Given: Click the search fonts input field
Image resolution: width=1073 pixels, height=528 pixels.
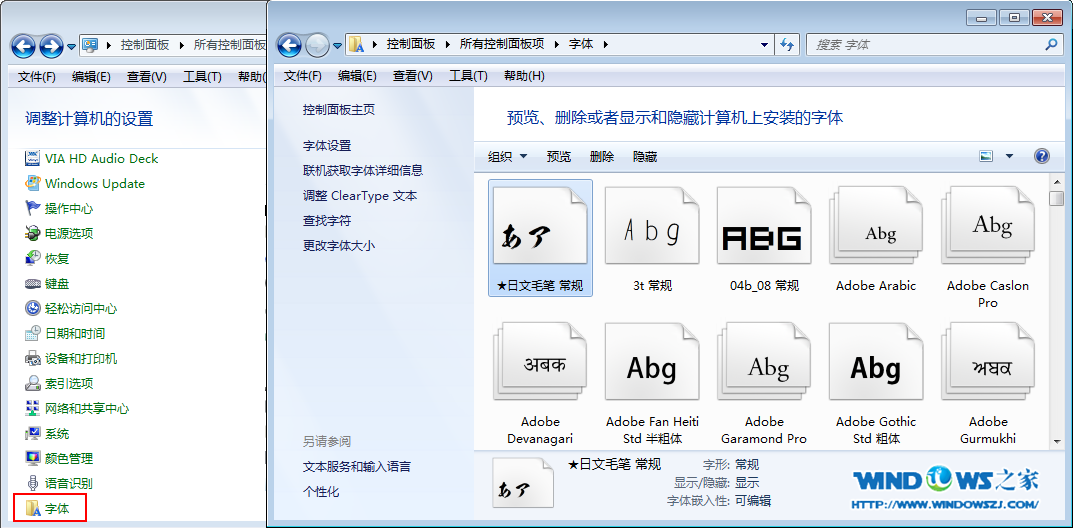Looking at the screenshot, I should (925, 45).
